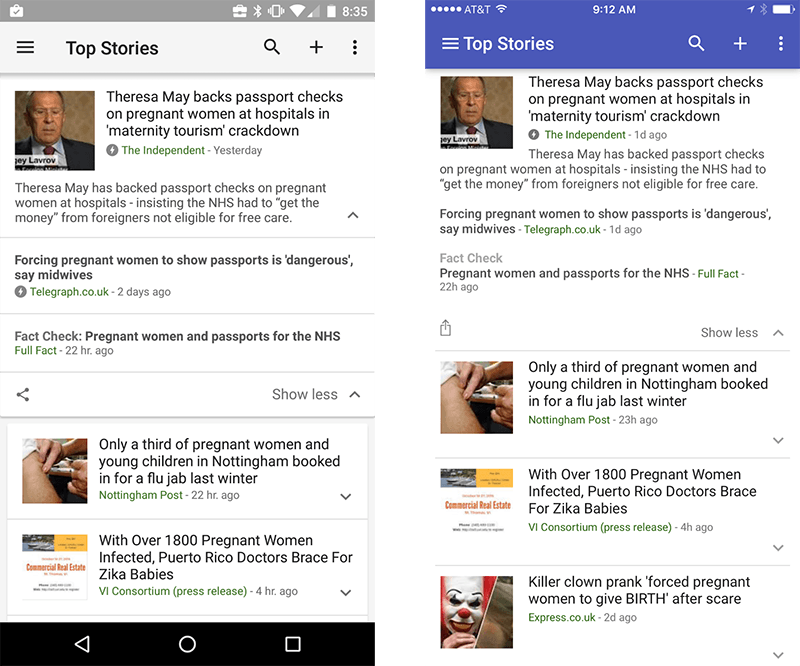800x666 pixels.
Task: Collapse Theresa May summary chevron on Android
Action: pyautogui.click(x=353, y=216)
